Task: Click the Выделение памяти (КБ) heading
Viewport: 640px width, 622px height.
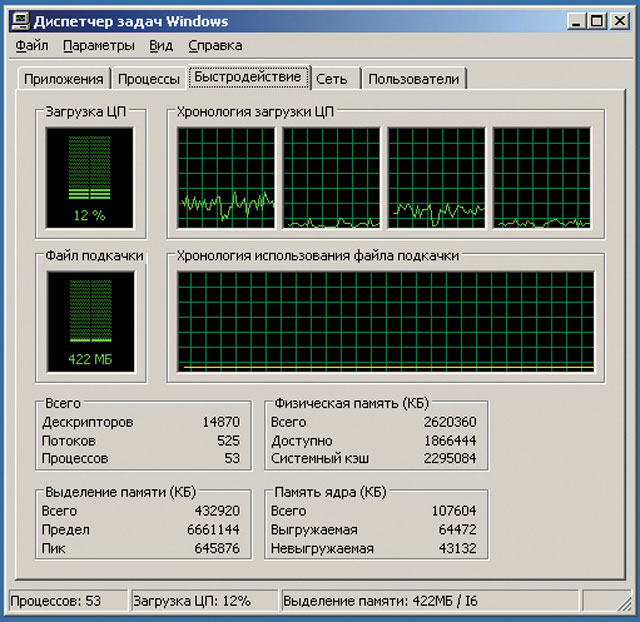Action: point(120,492)
